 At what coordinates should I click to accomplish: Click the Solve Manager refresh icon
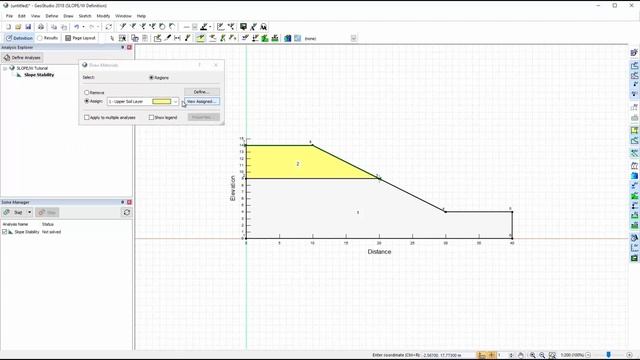click(127, 212)
